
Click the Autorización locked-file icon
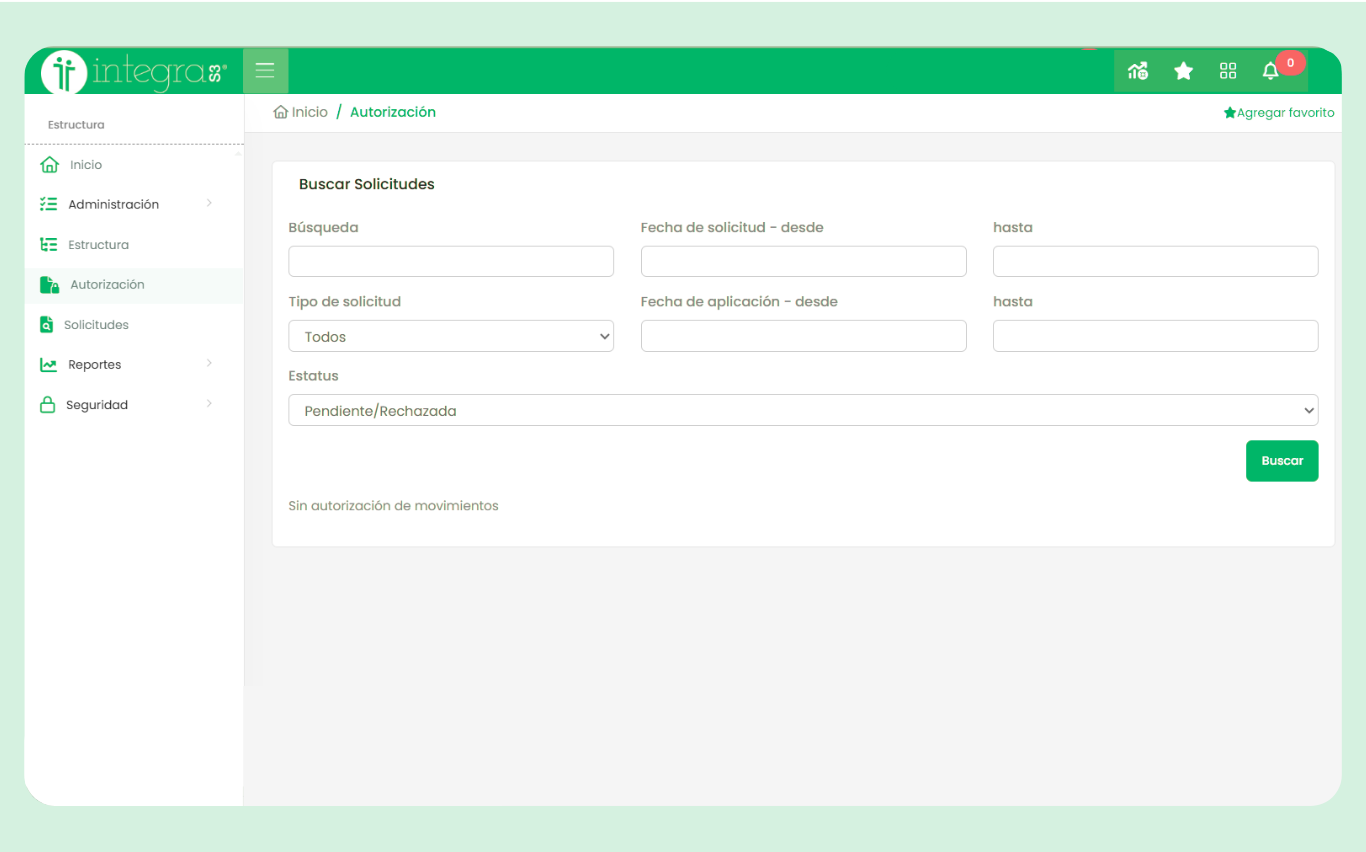click(x=49, y=285)
